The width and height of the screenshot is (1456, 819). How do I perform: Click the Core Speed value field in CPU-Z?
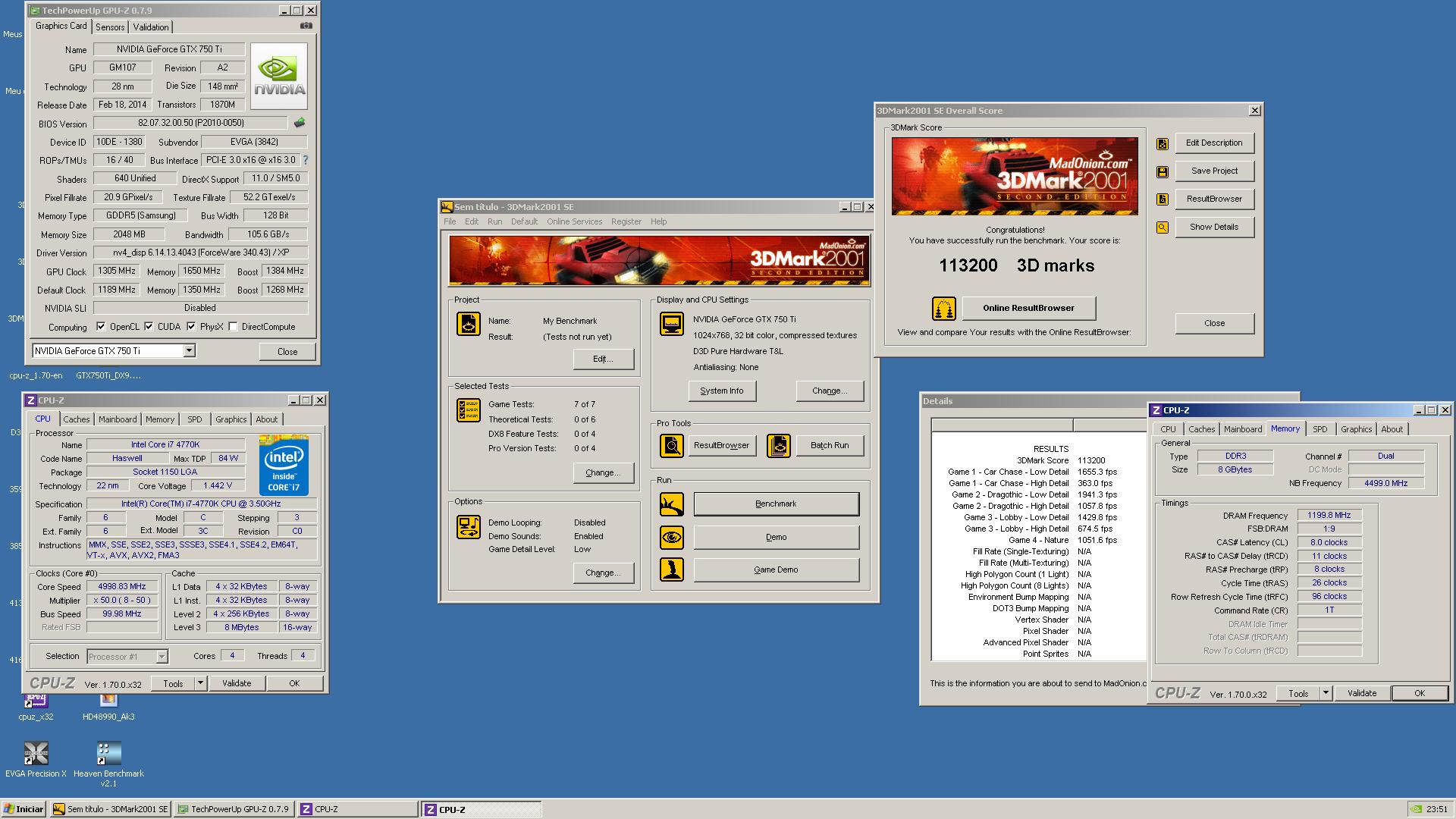click(122, 587)
